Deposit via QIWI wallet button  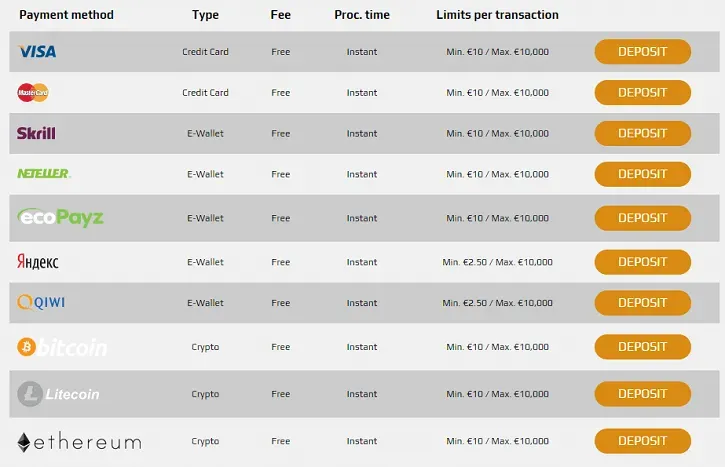[x=642, y=302]
